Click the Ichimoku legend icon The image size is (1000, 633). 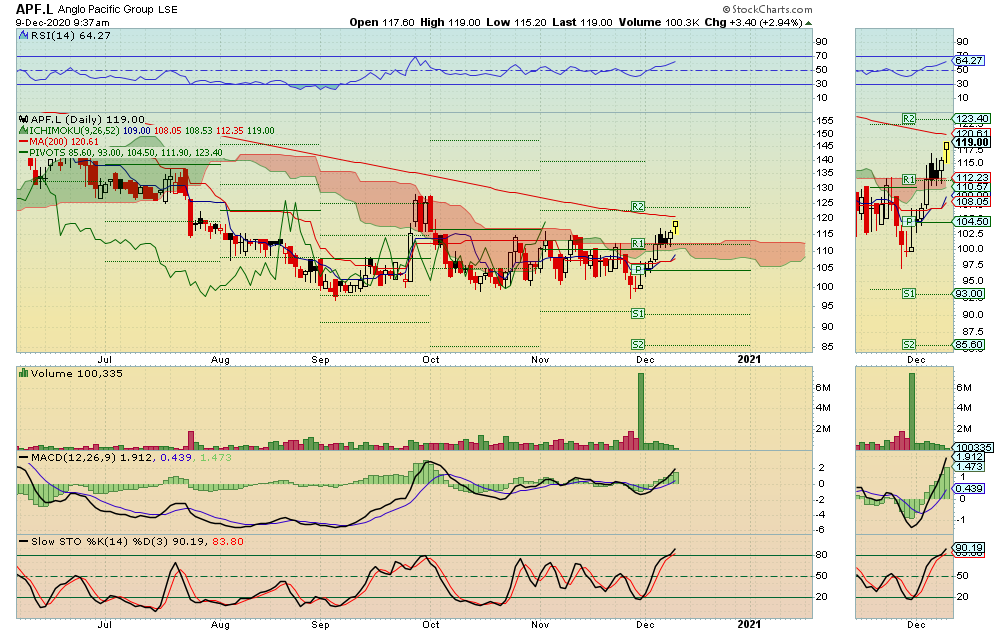click(x=24, y=130)
